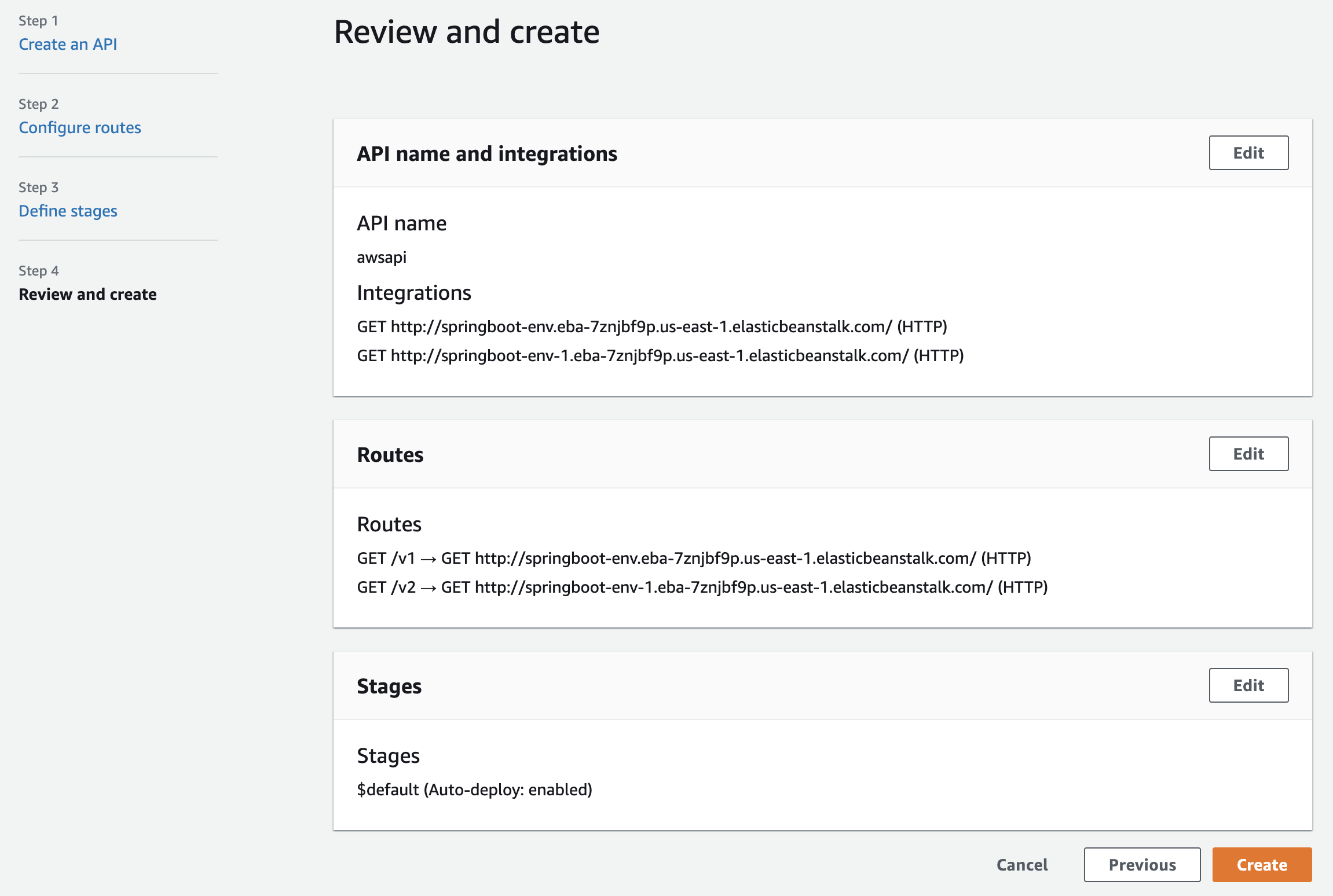
Task: Click Cancel at the bottom
Action: coord(1021,865)
